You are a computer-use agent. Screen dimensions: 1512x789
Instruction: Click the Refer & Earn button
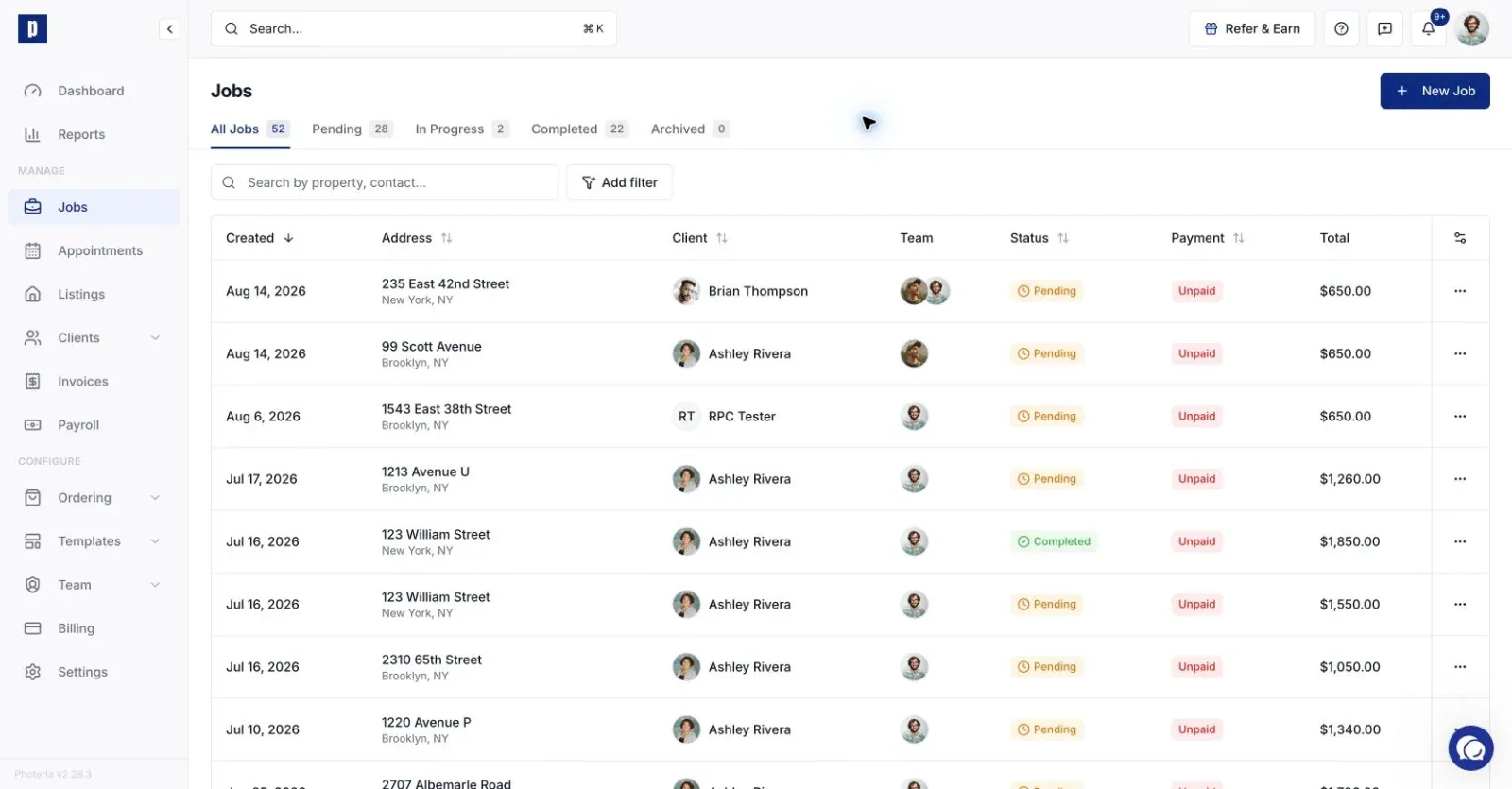click(x=1252, y=29)
